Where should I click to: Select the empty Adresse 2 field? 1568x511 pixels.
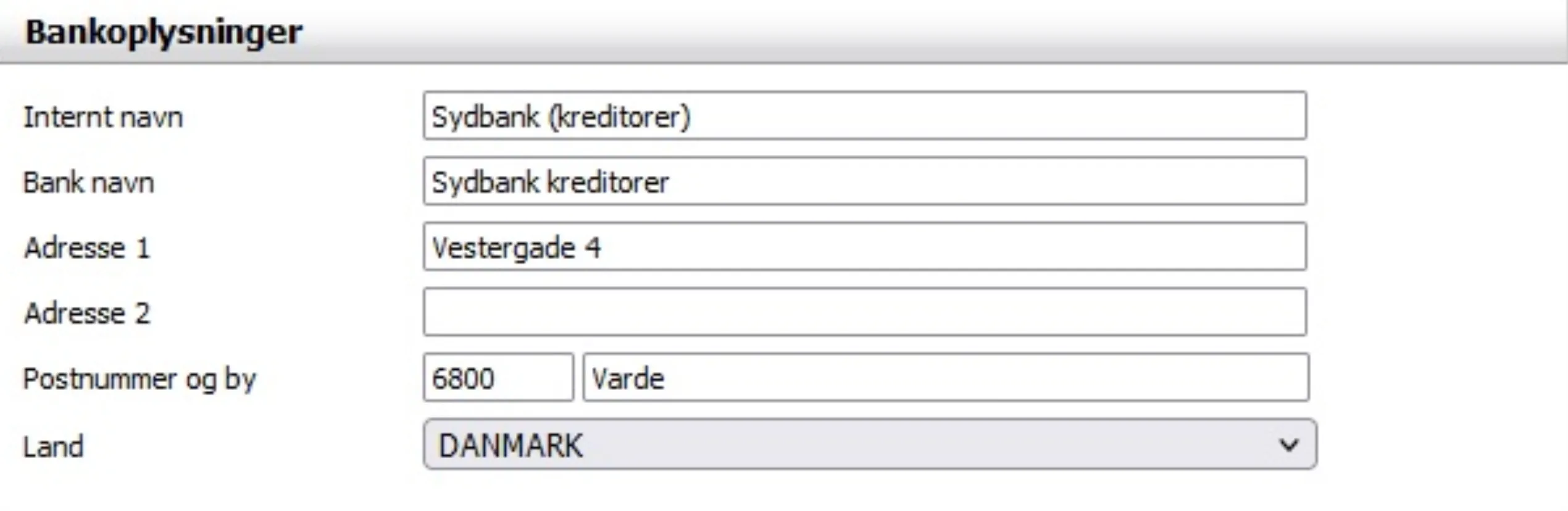point(864,312)
